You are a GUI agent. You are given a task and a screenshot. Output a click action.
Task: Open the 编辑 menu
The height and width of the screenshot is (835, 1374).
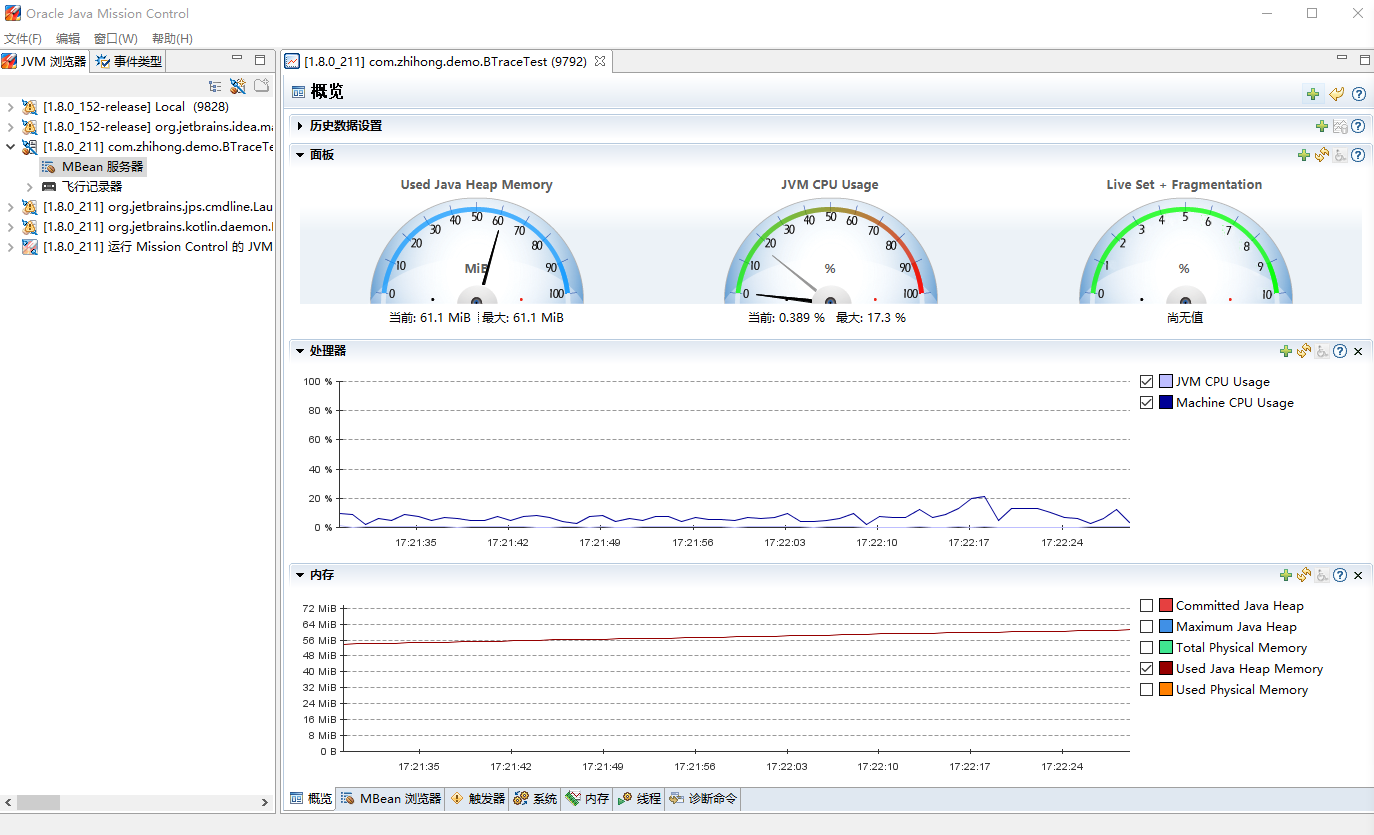point(68,38)
